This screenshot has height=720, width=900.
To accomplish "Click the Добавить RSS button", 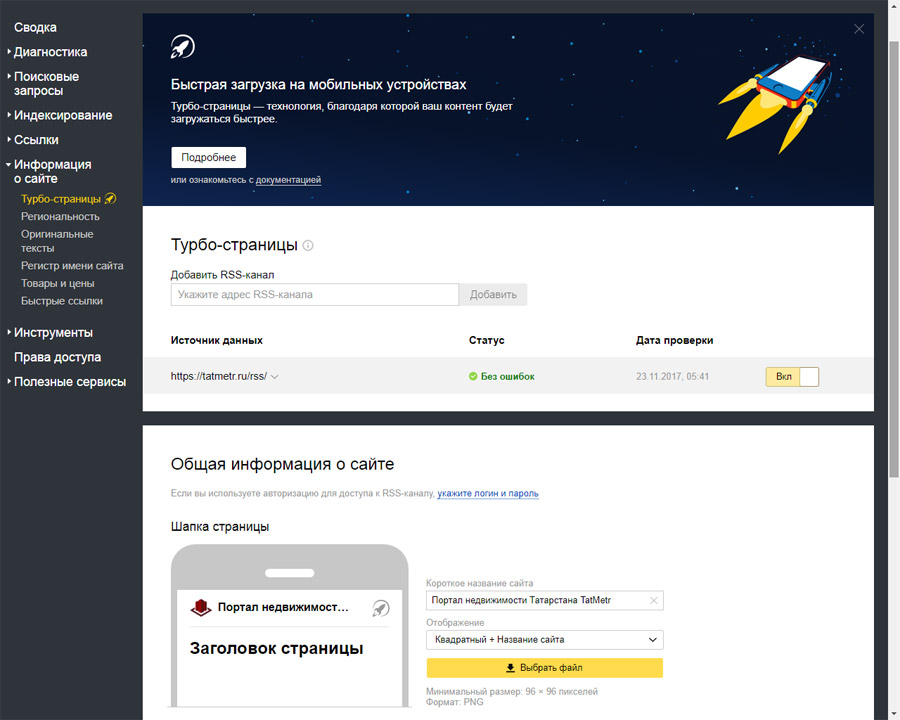I will (493, 295).
